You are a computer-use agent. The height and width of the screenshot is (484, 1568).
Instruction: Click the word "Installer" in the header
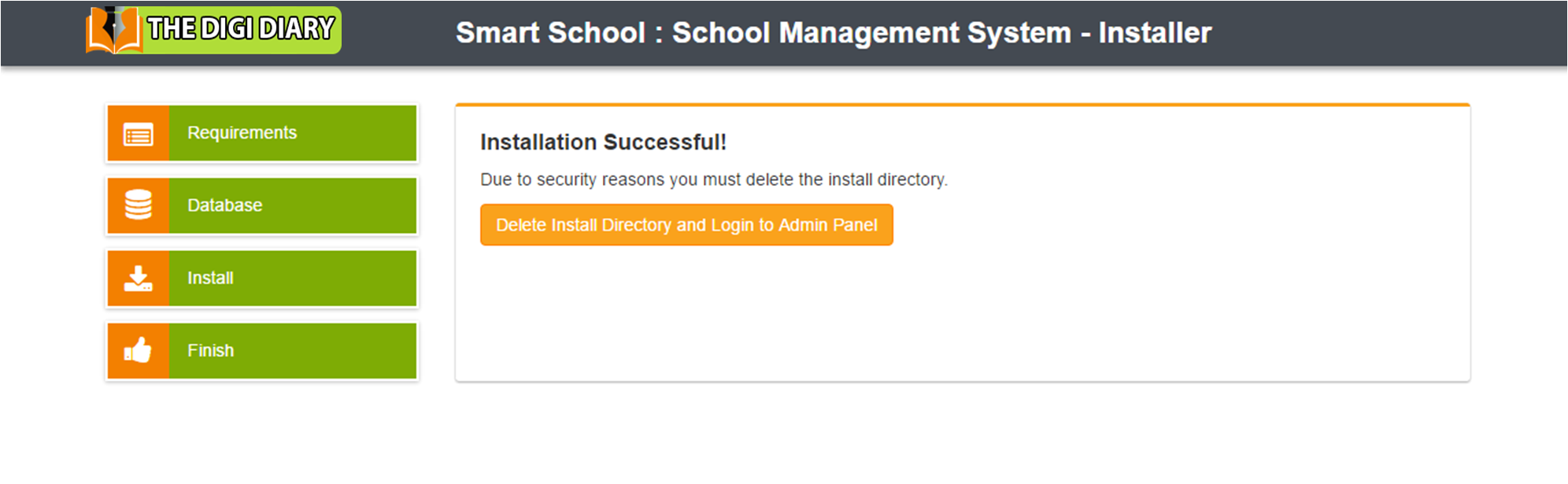point(1155,33)
